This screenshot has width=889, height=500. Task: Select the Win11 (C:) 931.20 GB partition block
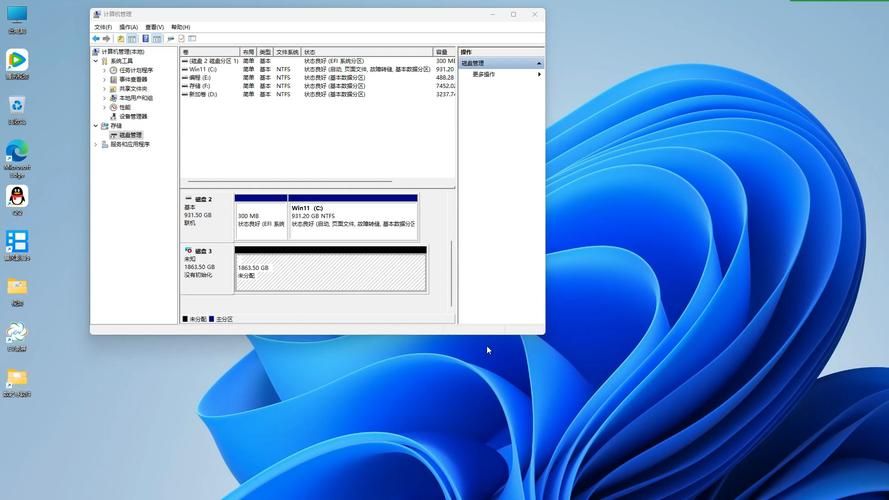353,217
